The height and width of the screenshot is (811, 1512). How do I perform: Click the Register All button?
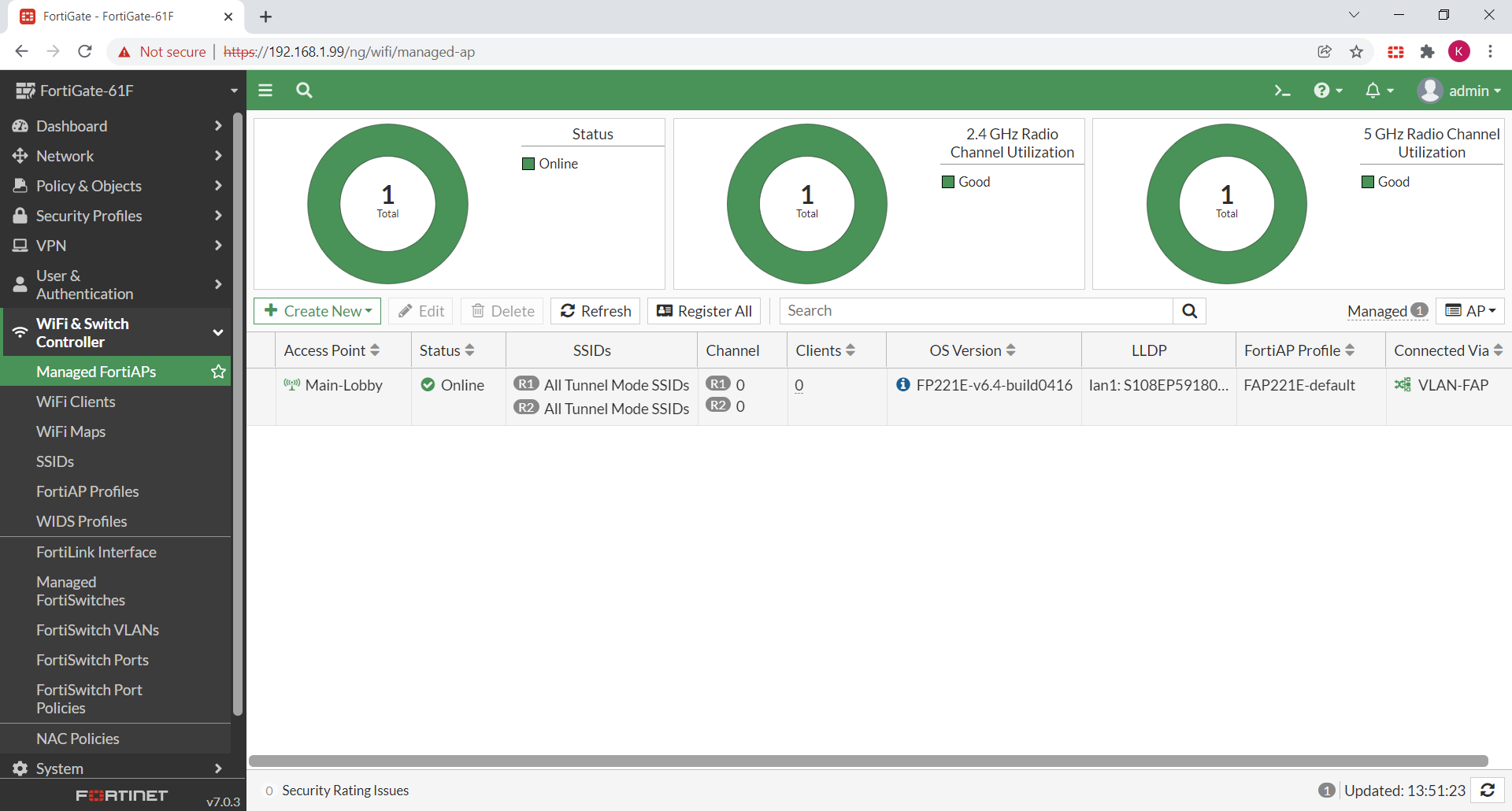coord(703,310)
